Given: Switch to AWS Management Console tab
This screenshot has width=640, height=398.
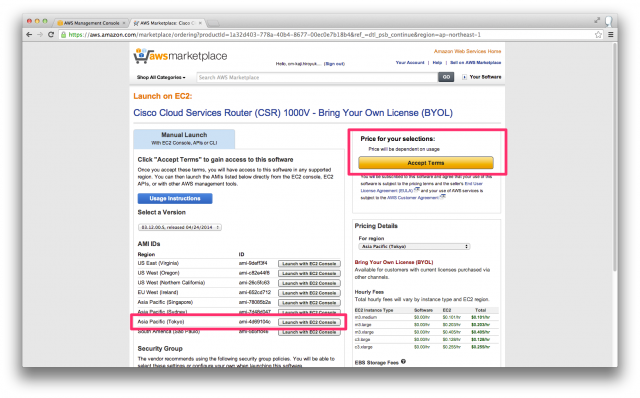Looking at the screenshot, I should [91, 23].
